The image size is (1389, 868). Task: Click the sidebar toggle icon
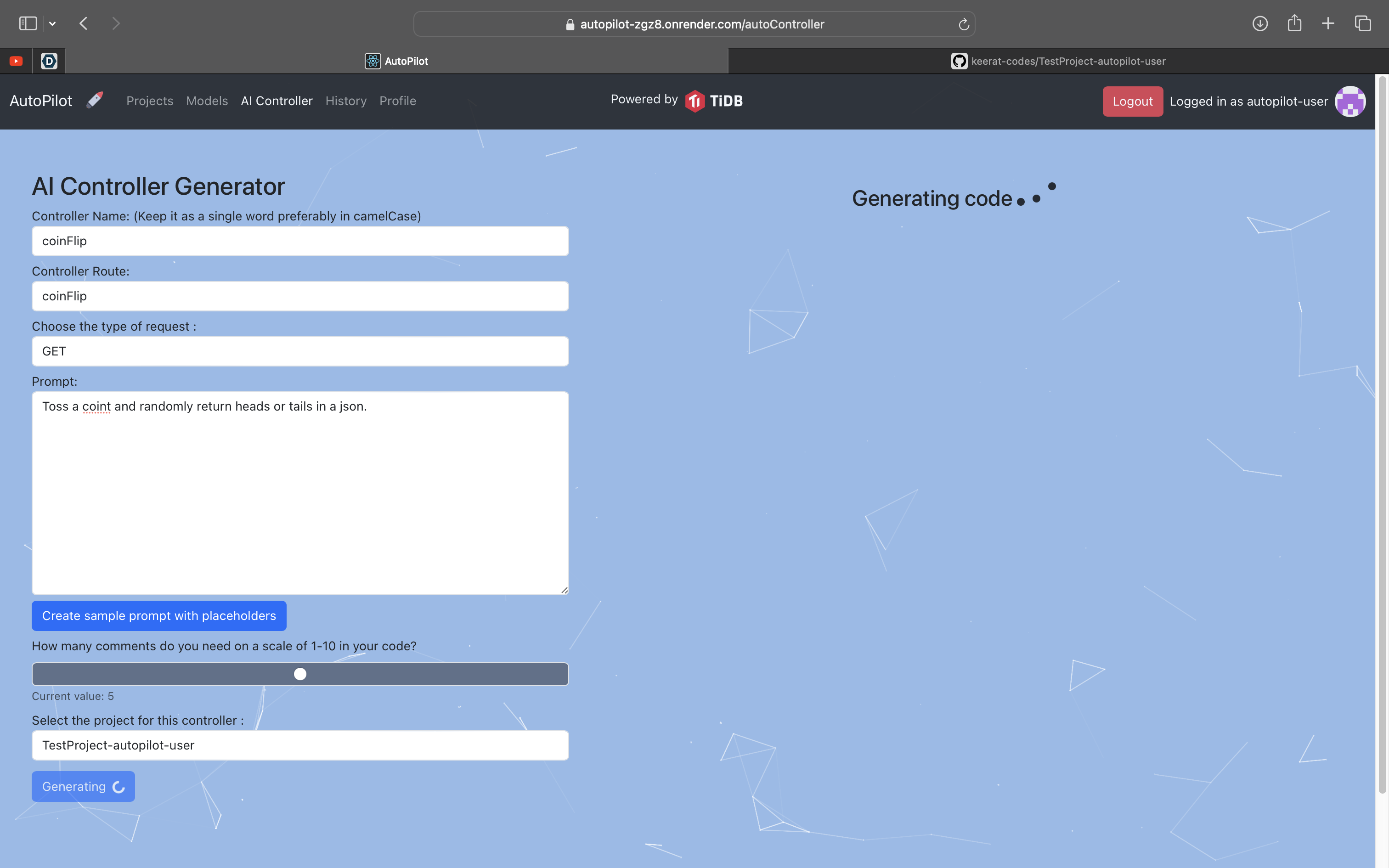click(x=28, y=23)
